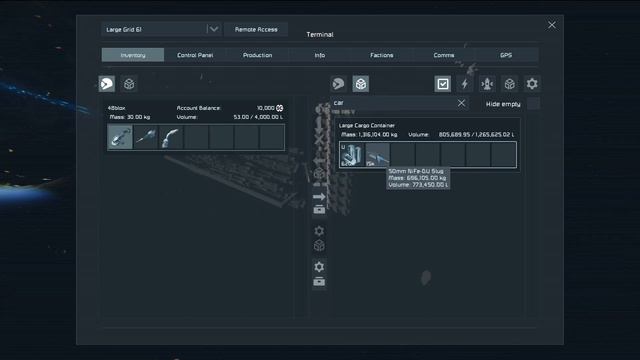Click the space credit icon beside 10,000
640x360 pixels.
[x=280, y=108]
